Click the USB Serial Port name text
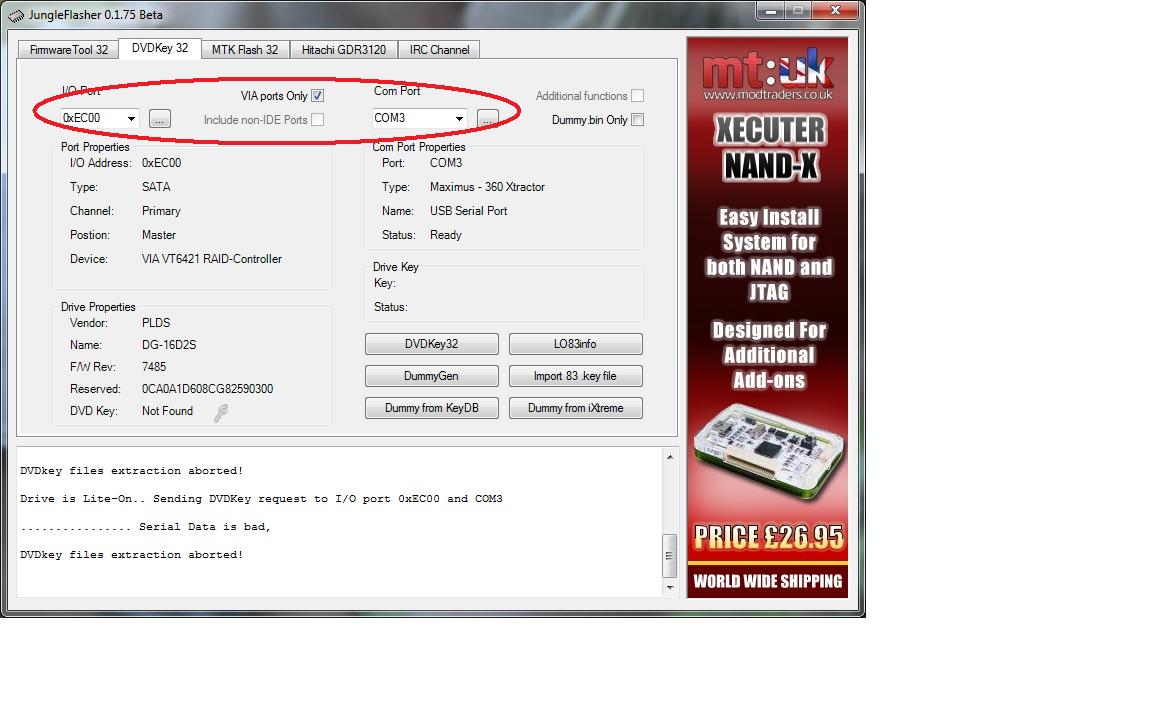Image resolution: width=1152 pixels, height=720 pixels. (469, 211)
